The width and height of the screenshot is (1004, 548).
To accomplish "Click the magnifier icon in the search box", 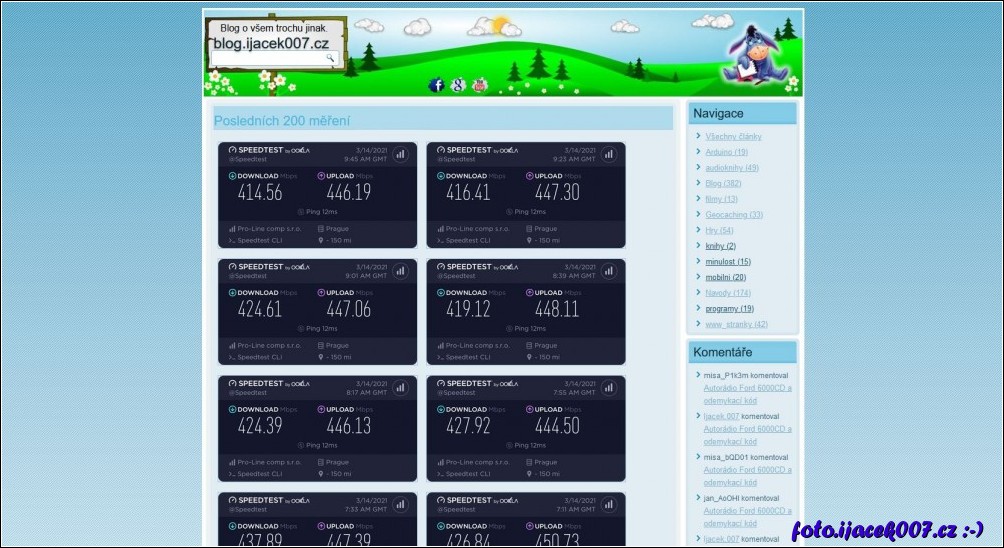I will (330, 59).
